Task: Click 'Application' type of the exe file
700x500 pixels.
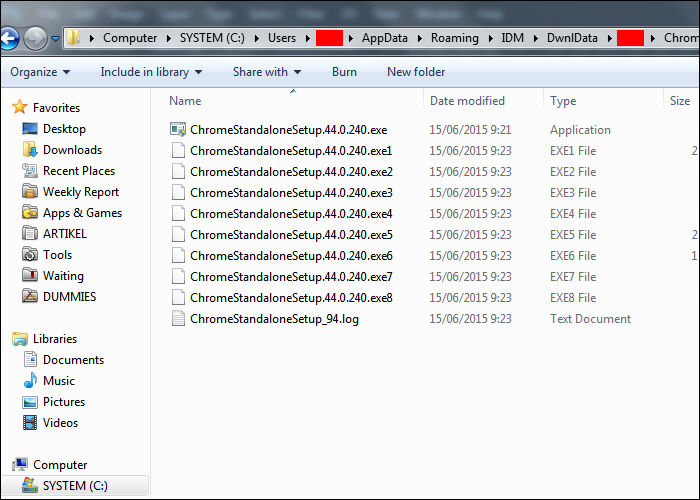Action: (580, 130)
